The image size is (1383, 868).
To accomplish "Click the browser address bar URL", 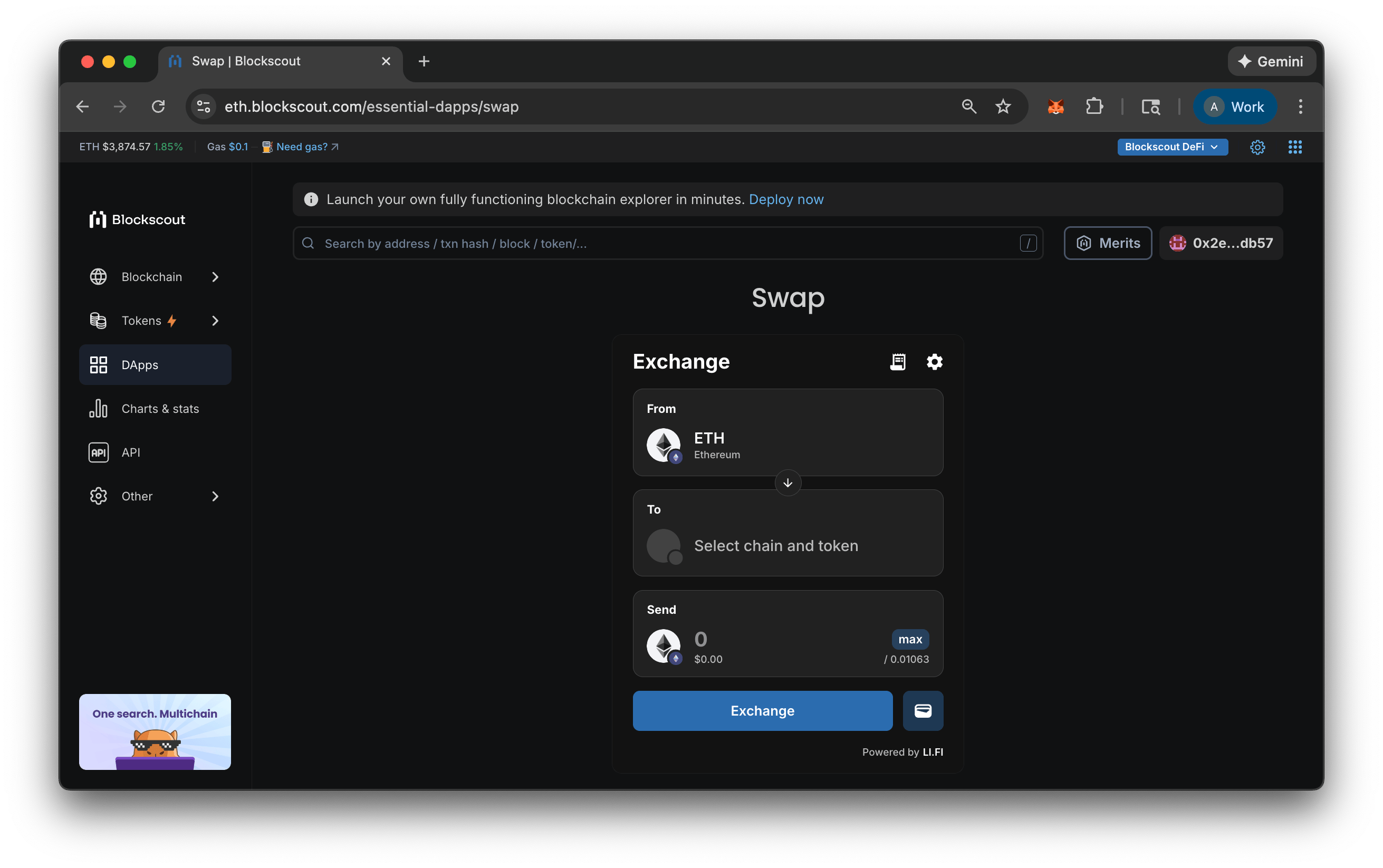I will pos(371,107).
